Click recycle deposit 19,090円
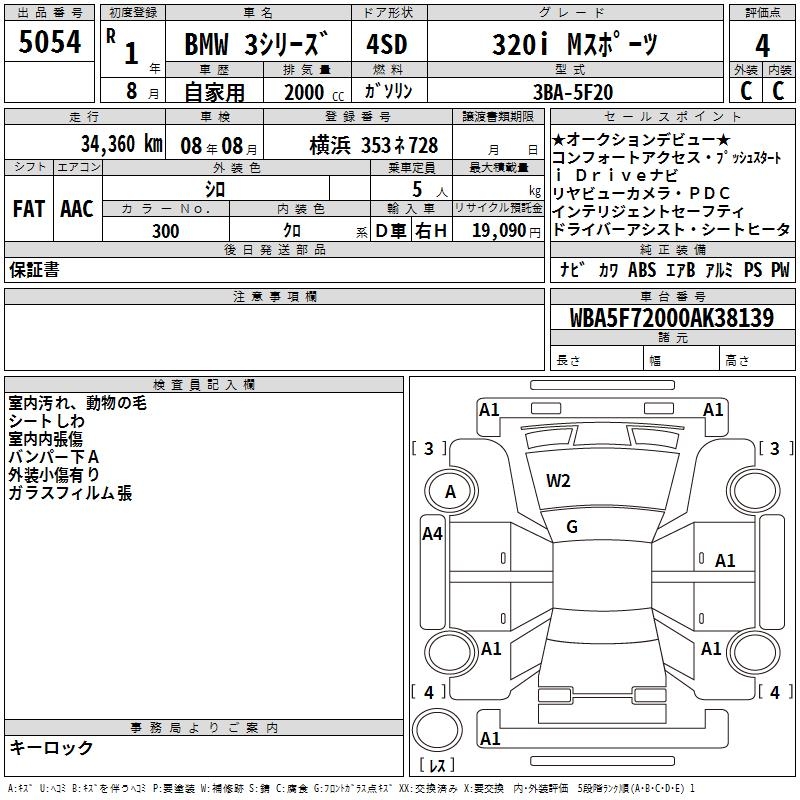 point(506,231)
